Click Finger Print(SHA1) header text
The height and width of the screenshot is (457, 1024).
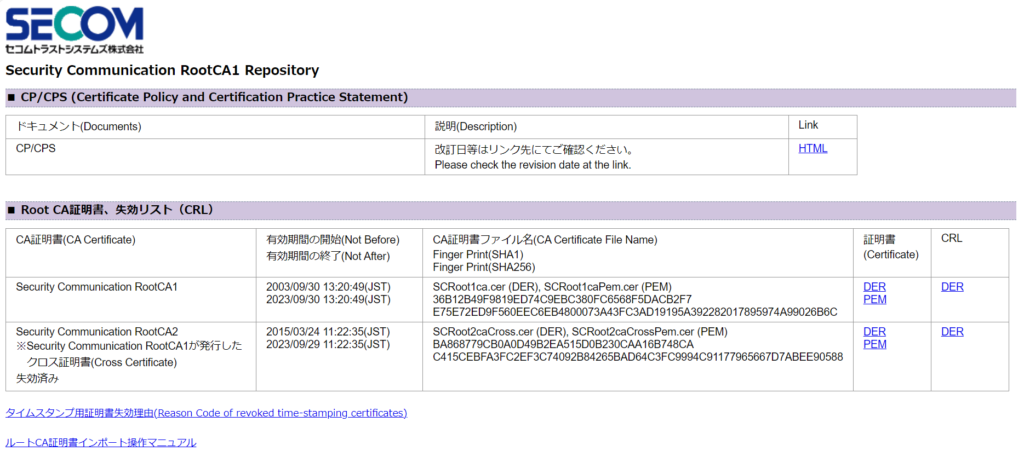point(478,253)
